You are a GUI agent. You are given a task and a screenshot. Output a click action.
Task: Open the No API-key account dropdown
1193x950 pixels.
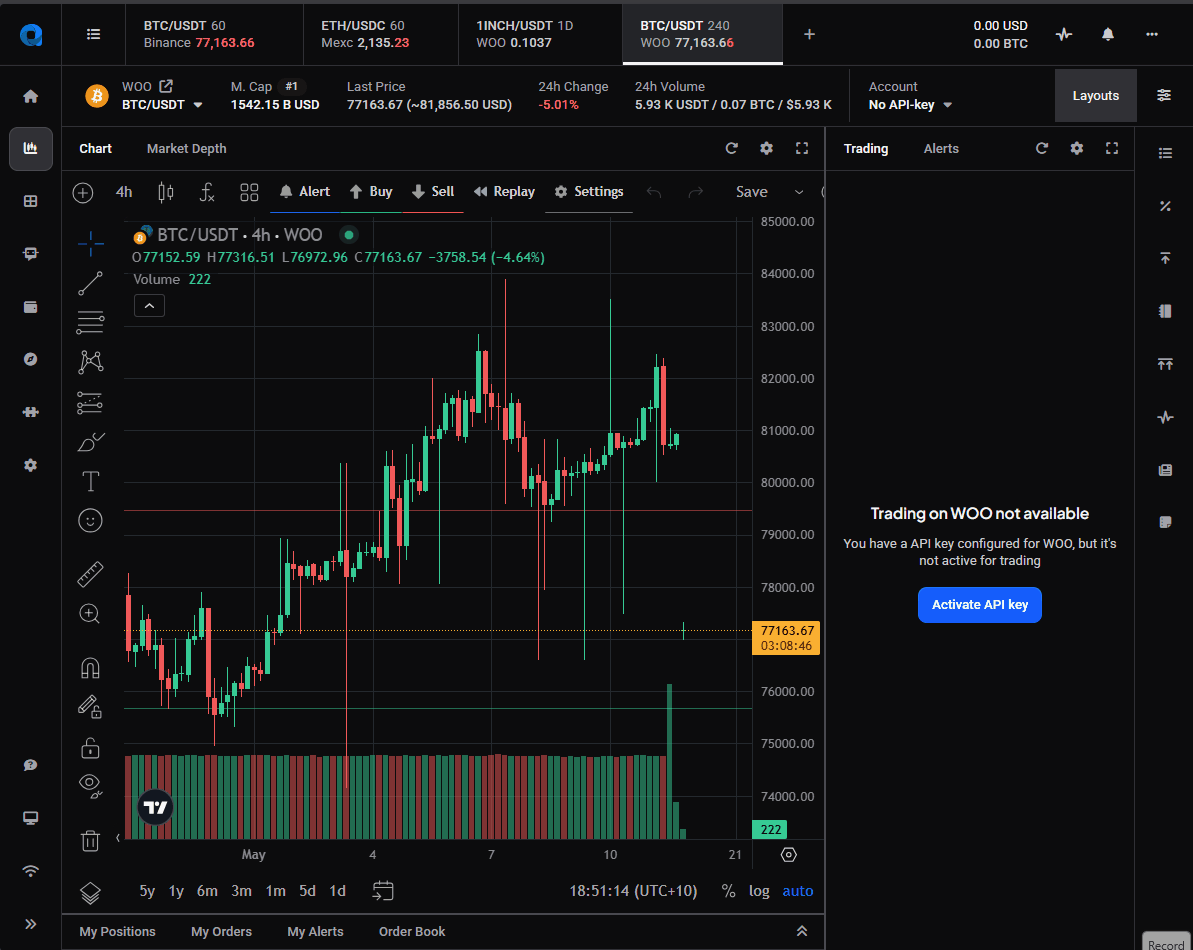click(x=910, y=105)
